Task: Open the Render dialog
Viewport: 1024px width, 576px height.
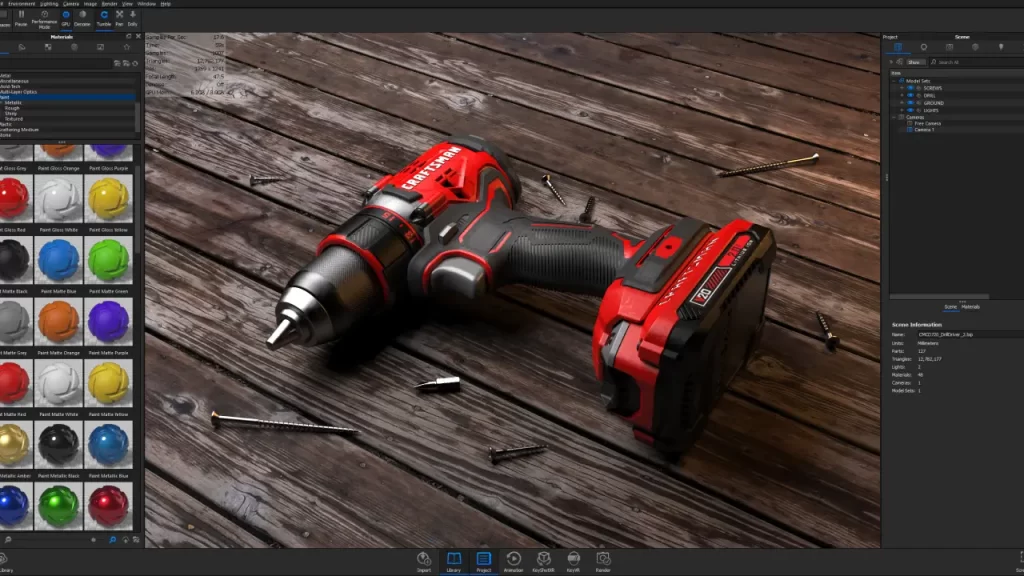Action: [x=603, y=562]
